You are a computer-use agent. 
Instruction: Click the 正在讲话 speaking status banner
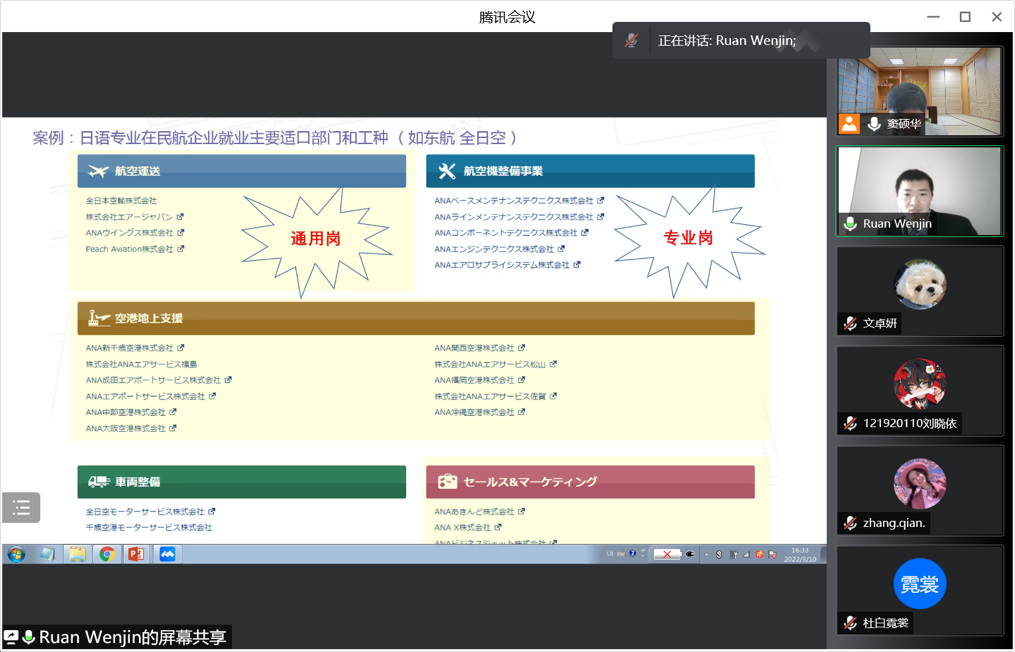point(741,41)
